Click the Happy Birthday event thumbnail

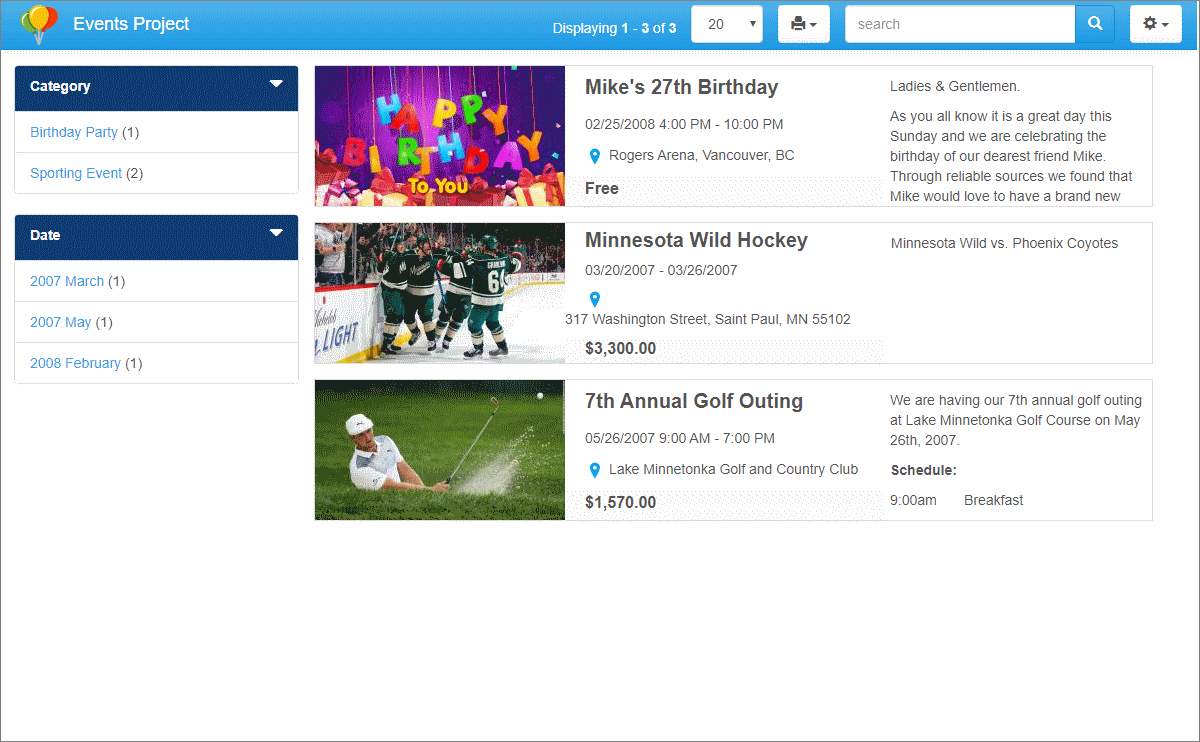(x=440, y=136)
